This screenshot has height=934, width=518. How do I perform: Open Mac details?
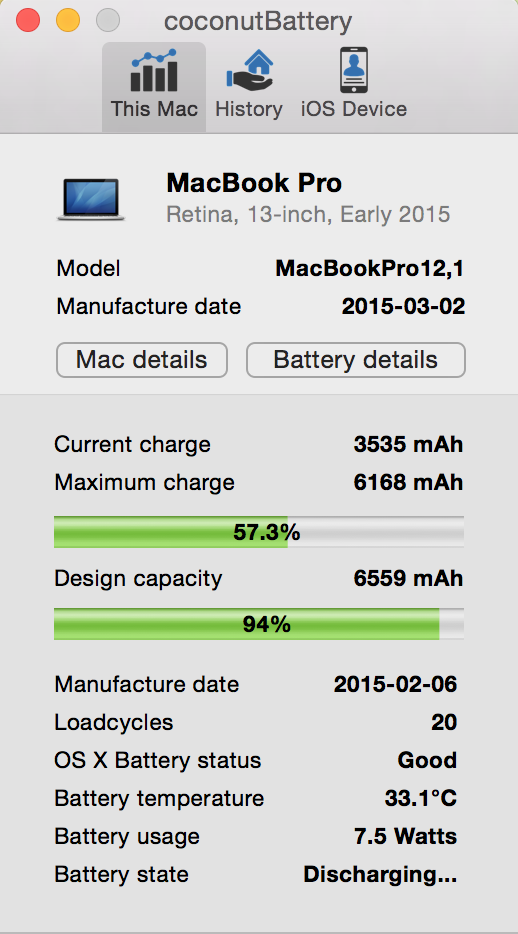click(142, 360)
